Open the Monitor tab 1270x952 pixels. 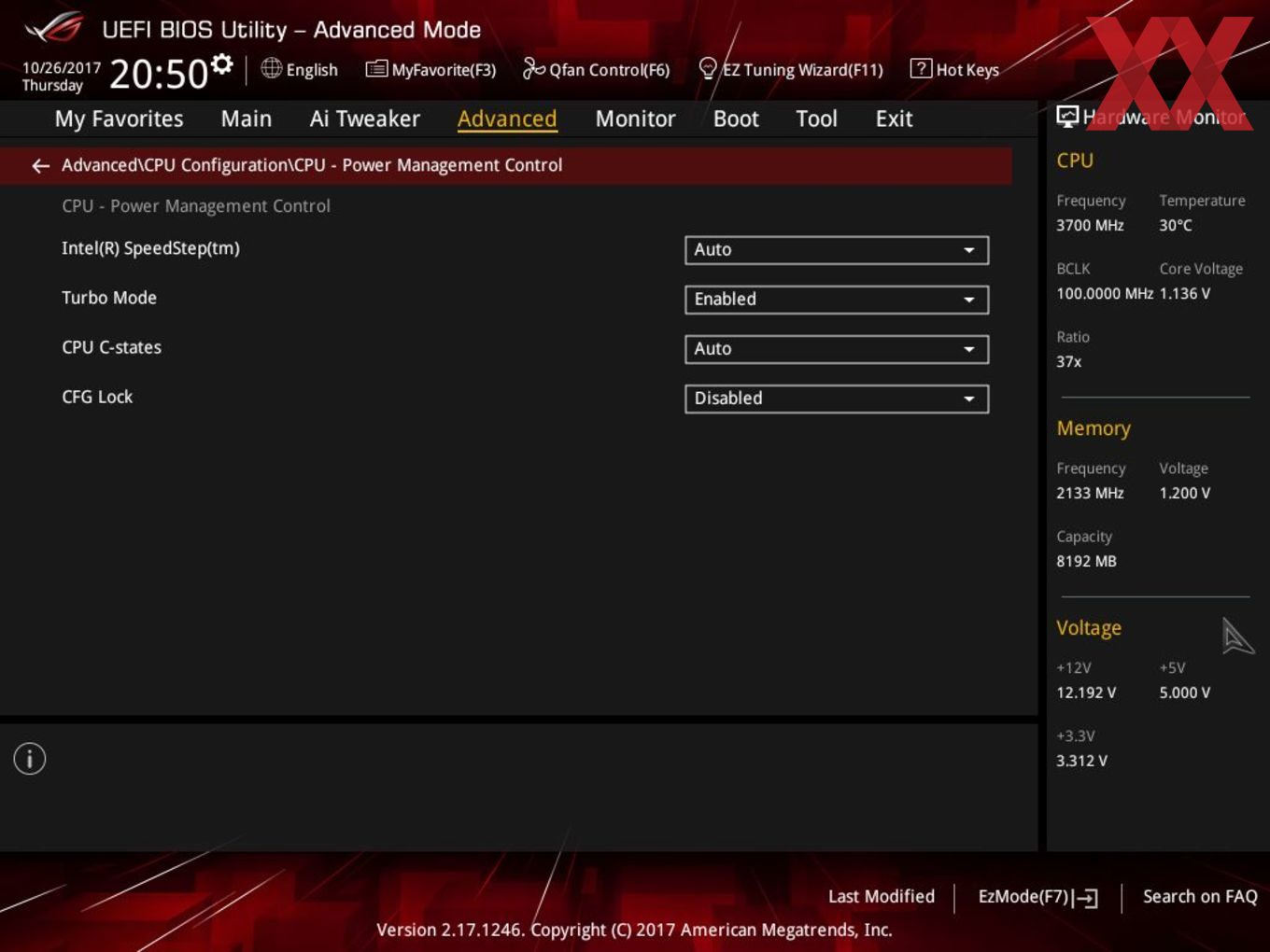tap(635, 119)
